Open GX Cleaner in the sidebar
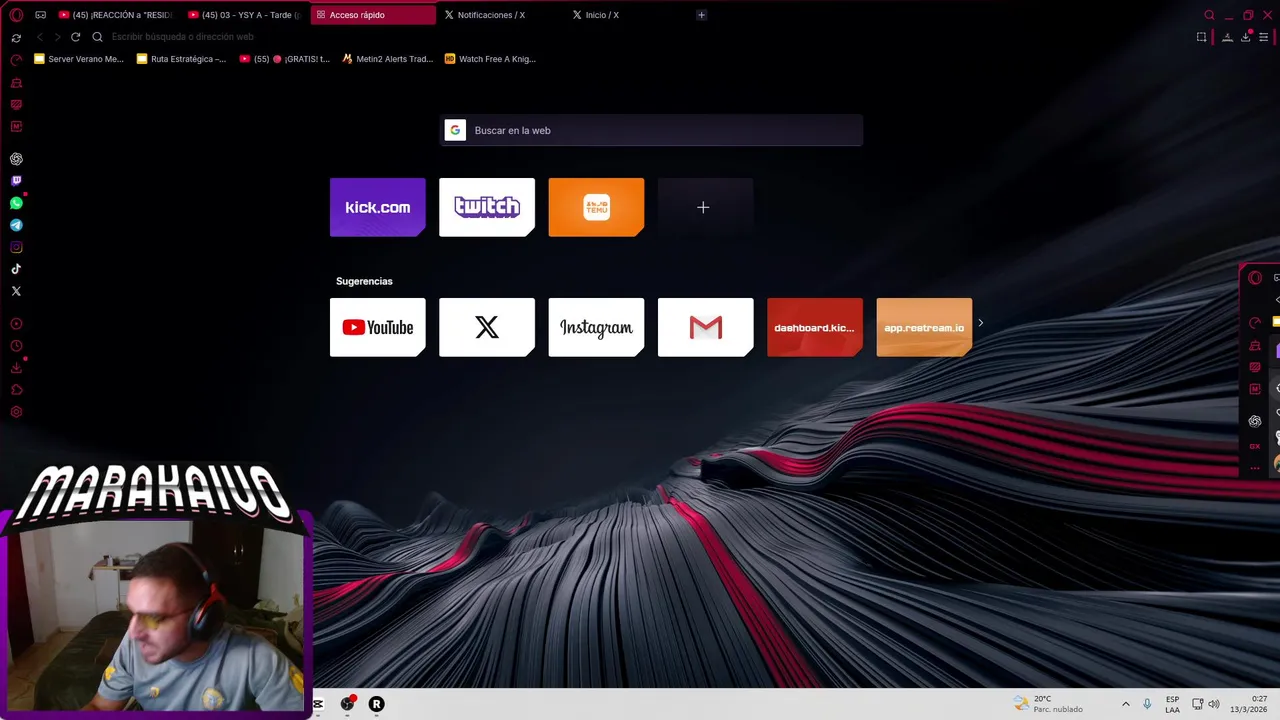This screenshot has height=720, width=1280. [16, 83]
